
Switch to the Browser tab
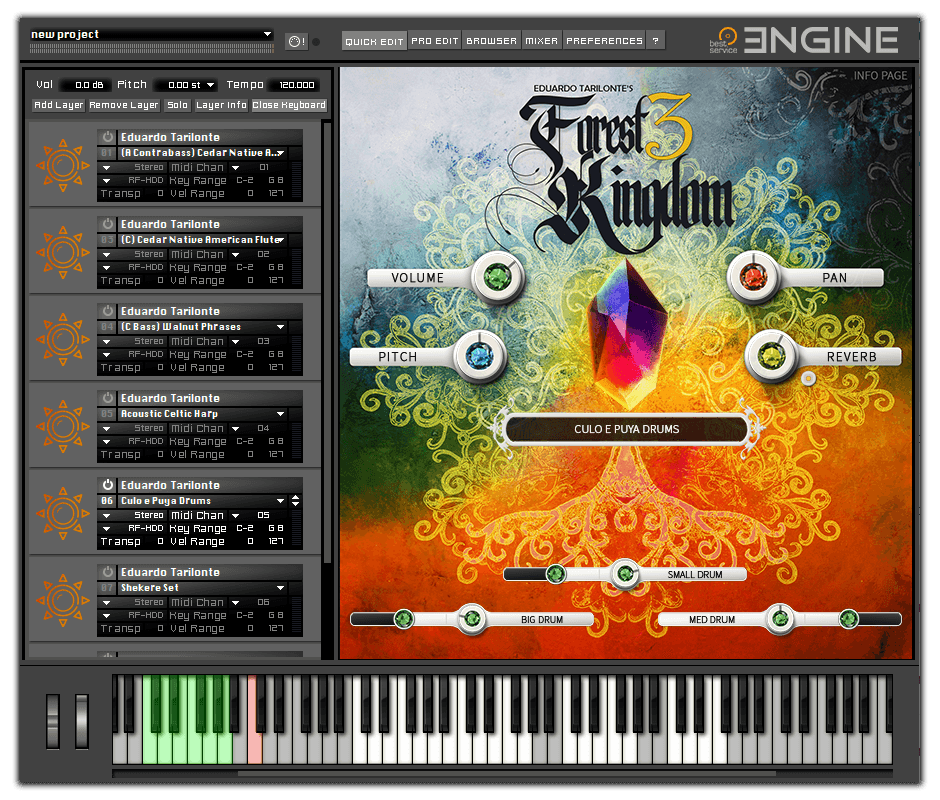pos(492,41)
